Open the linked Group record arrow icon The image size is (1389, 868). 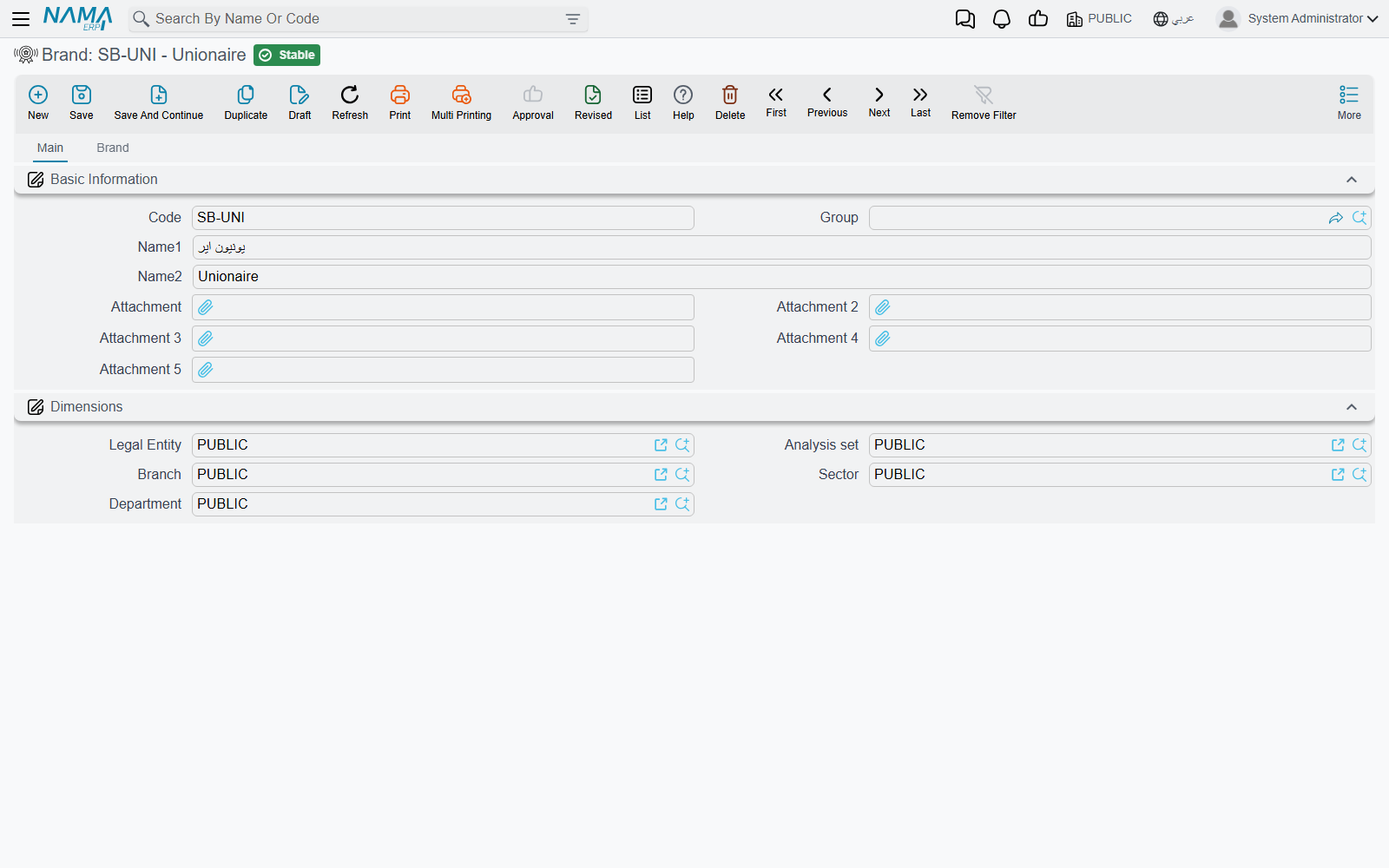[x=1336, y=218]
